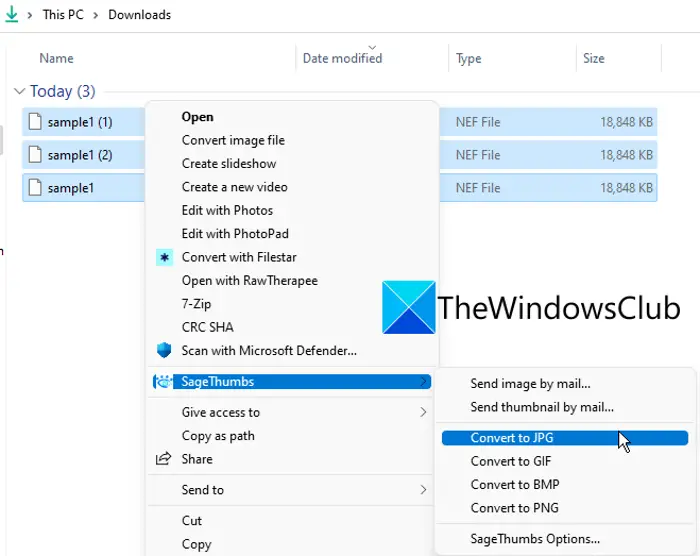This screenshot has width=700, height=556.
Task: Select Open with RawTherapee
Action: point(249,281)
